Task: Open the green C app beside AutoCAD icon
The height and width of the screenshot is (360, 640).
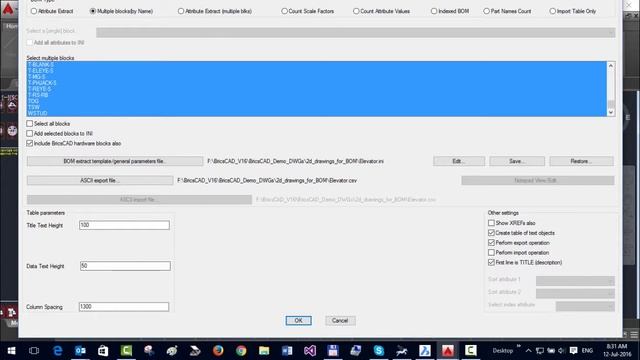Action: click(471, 351)
